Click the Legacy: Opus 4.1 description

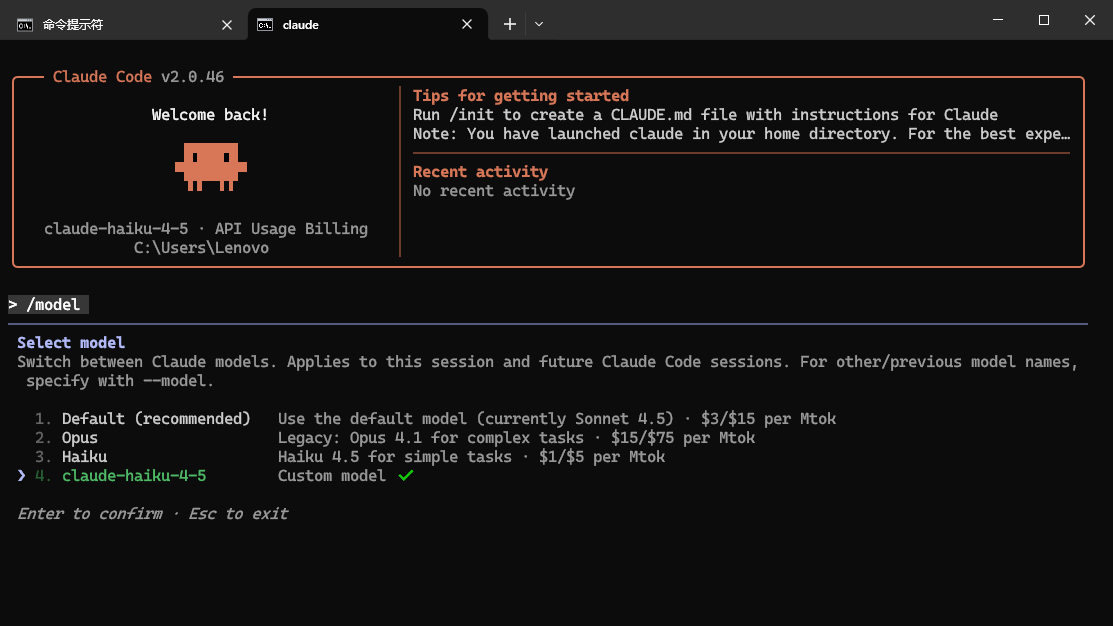tap(516, 438)
